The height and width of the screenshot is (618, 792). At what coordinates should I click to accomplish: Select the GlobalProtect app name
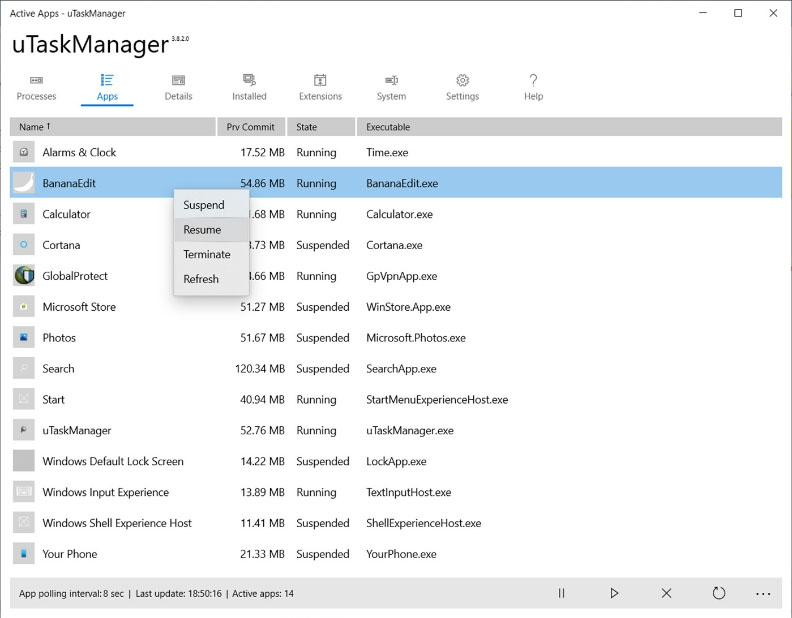75,276
